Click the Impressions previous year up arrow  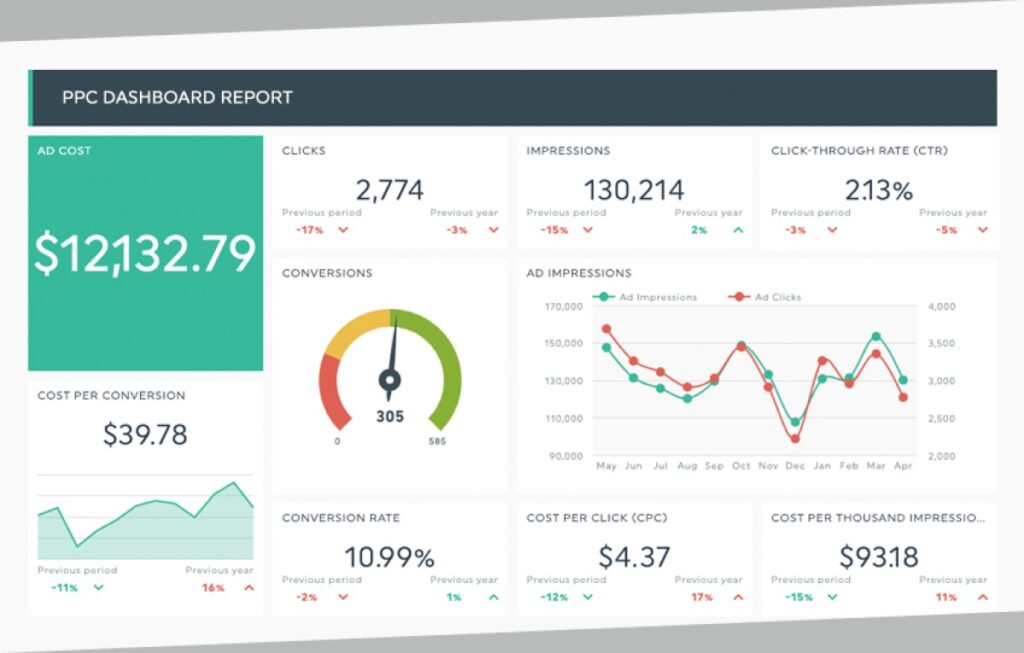738,230
